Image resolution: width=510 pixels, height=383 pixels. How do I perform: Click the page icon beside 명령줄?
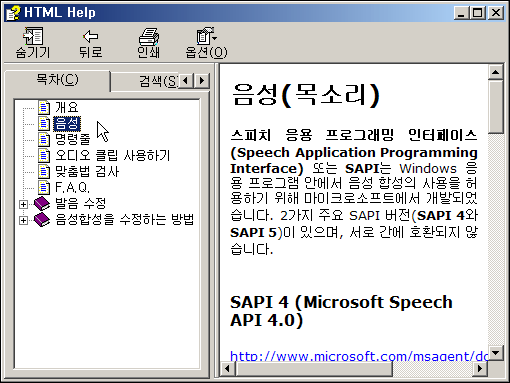click(x=44, y=139)
